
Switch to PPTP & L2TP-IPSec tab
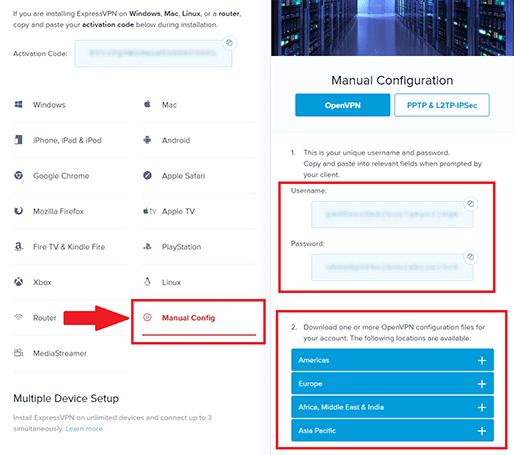tap(442, 105)
